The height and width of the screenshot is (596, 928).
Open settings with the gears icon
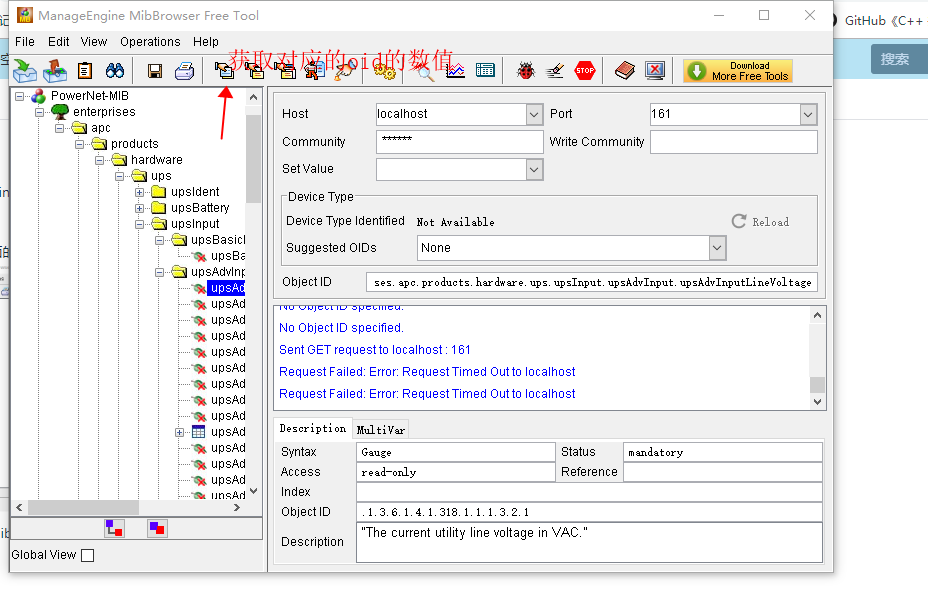(x=384, y=72)
